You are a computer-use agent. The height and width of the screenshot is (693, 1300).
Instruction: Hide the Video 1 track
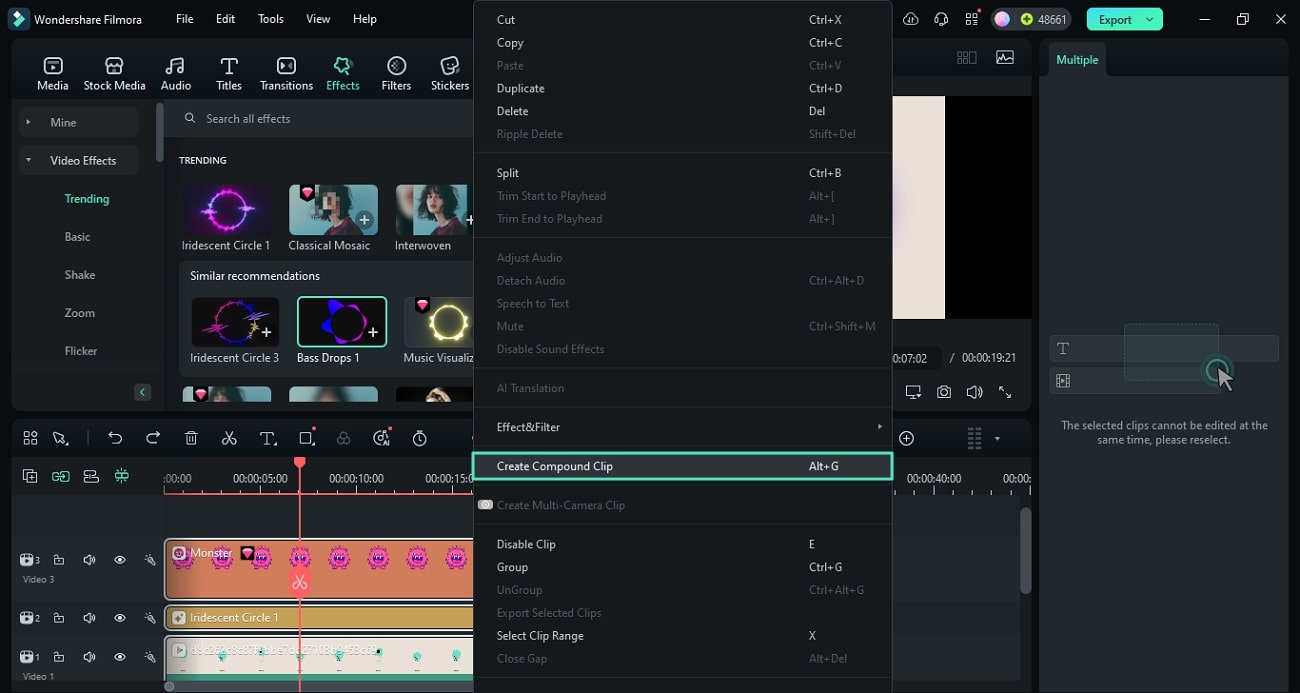click(120, 657)
